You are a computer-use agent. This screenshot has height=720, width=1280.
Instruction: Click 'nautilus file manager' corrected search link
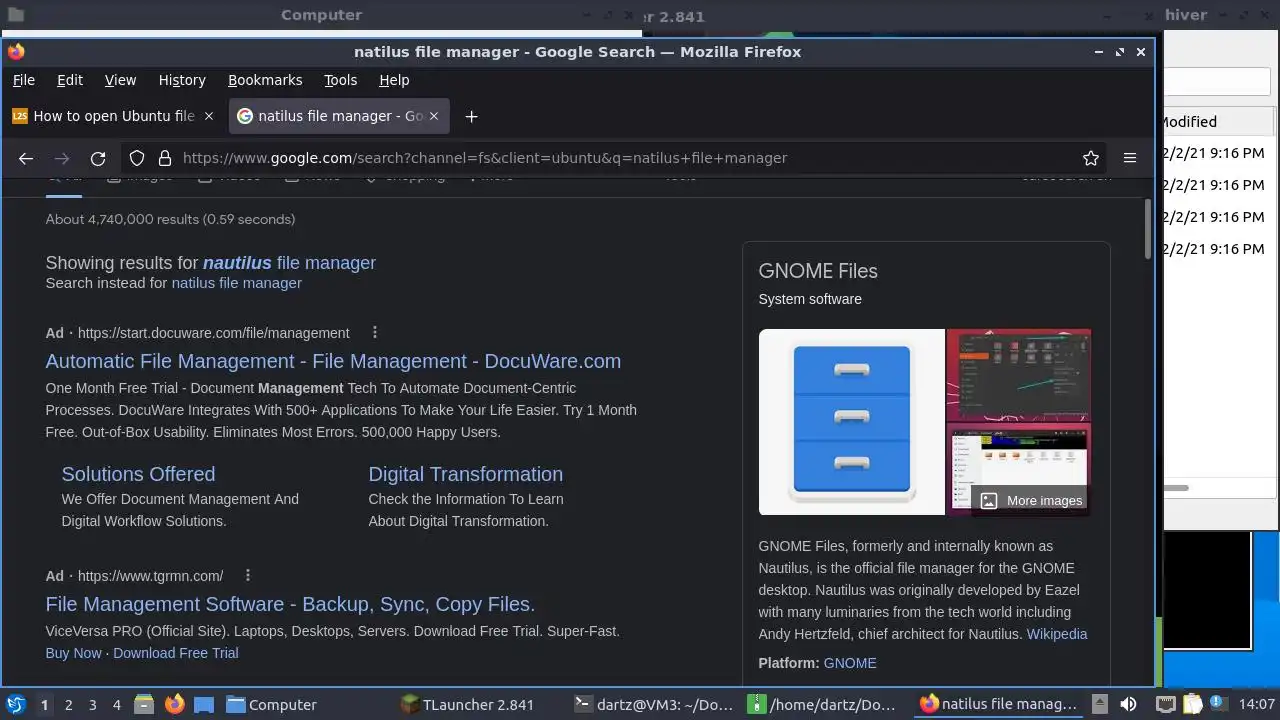[x=289, y=263]
